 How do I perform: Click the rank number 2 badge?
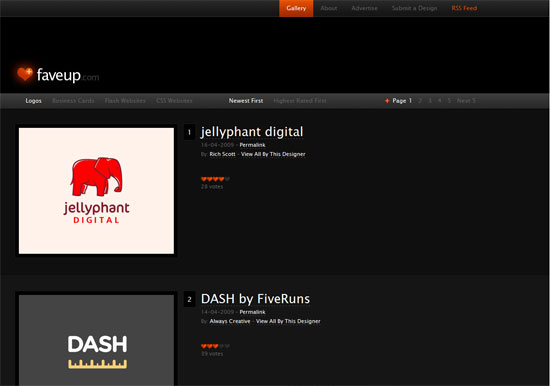pos(189,299)
